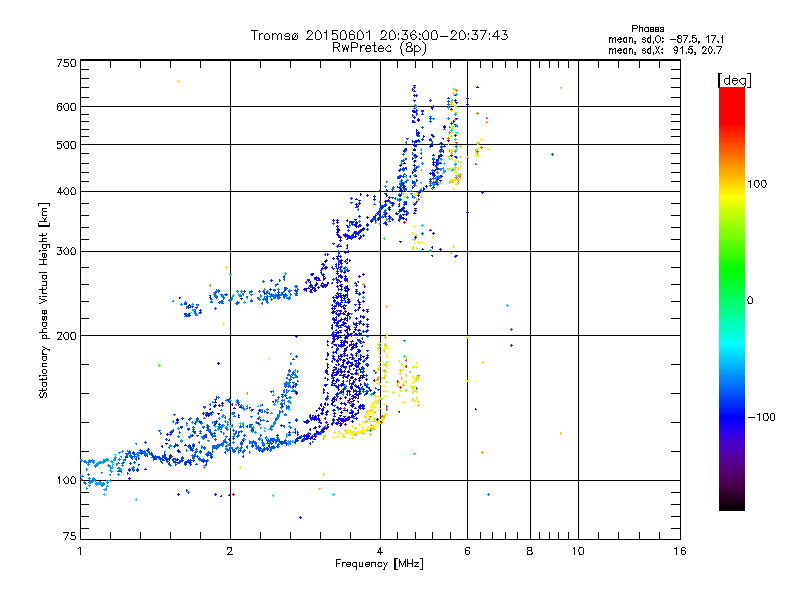The height and width of the screenshot is (600, 800).
Task: Click the colorbar label '100'
Action: (757, 184)
